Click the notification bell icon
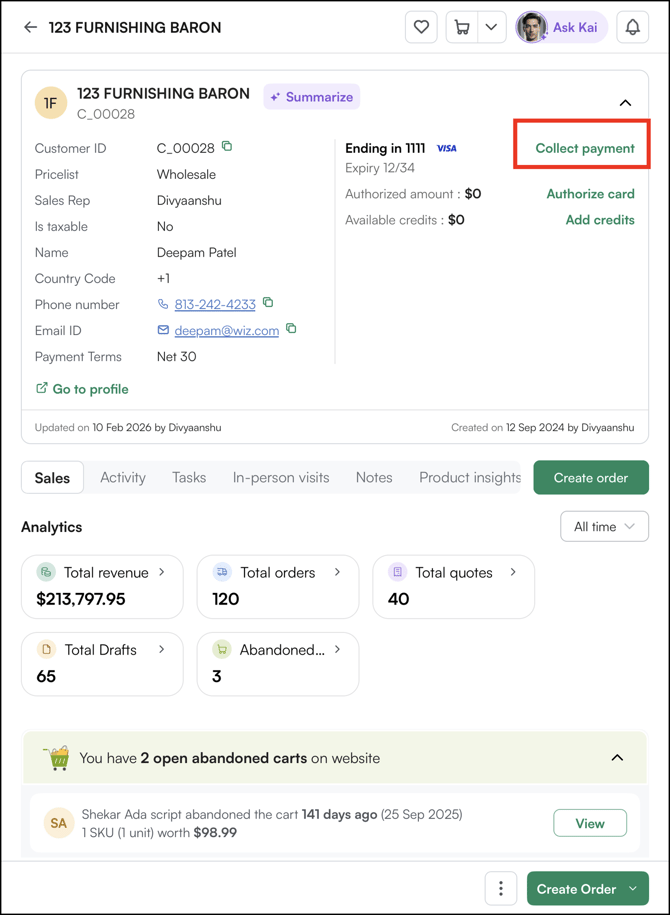 click(x=632, y=27)
